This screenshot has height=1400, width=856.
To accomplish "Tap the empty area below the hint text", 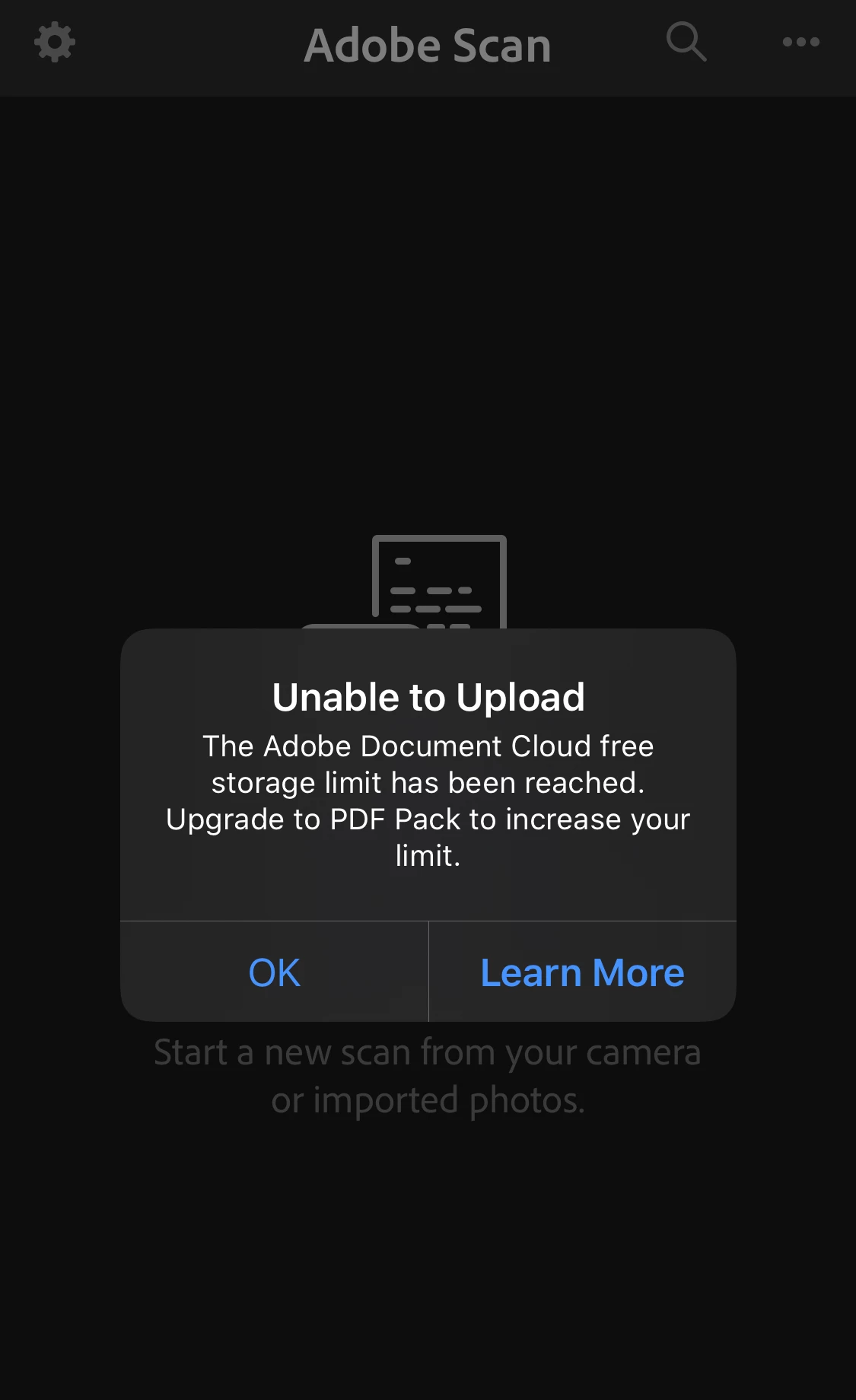I will pyautogui.click(x=428, y=1255).
